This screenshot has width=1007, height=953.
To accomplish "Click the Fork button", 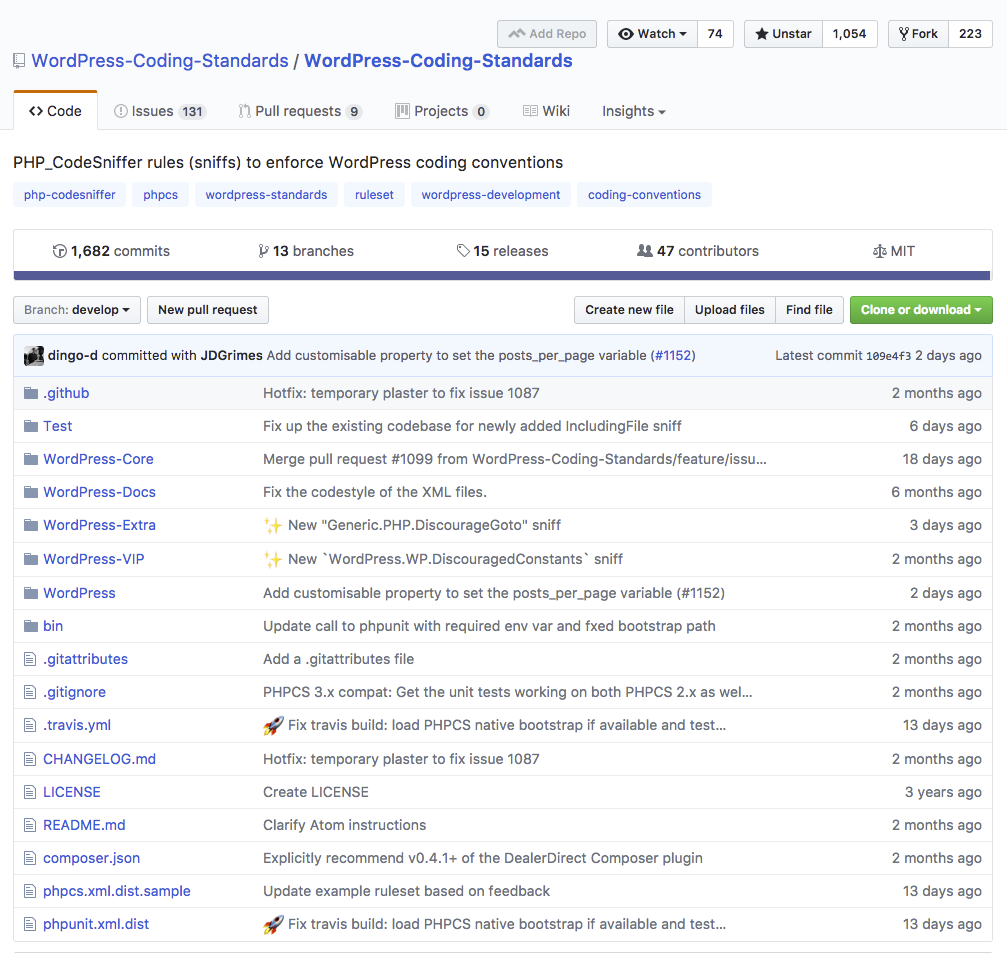I will coord(918,34).
